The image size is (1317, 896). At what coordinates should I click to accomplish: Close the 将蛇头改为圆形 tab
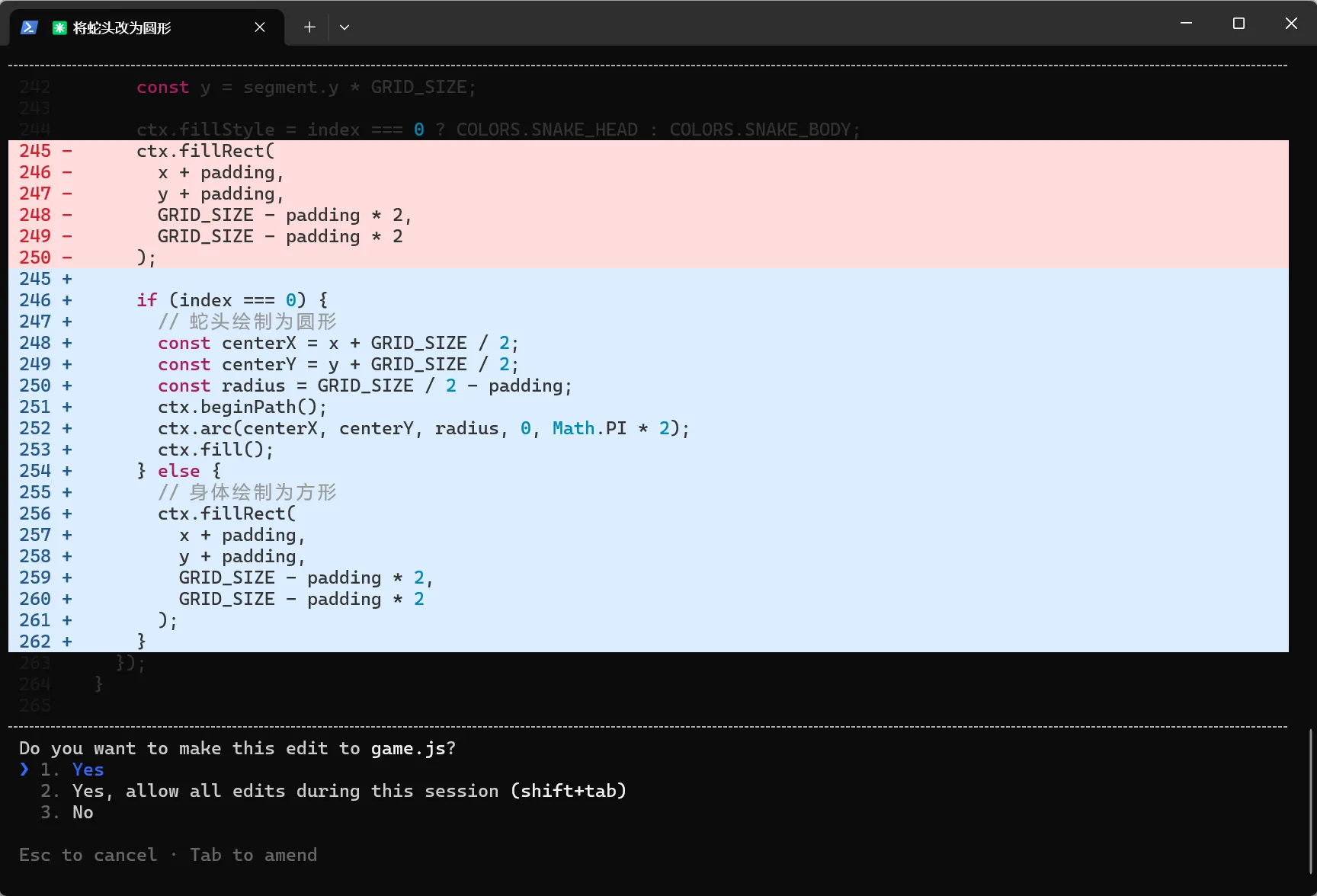pos(260,27)
